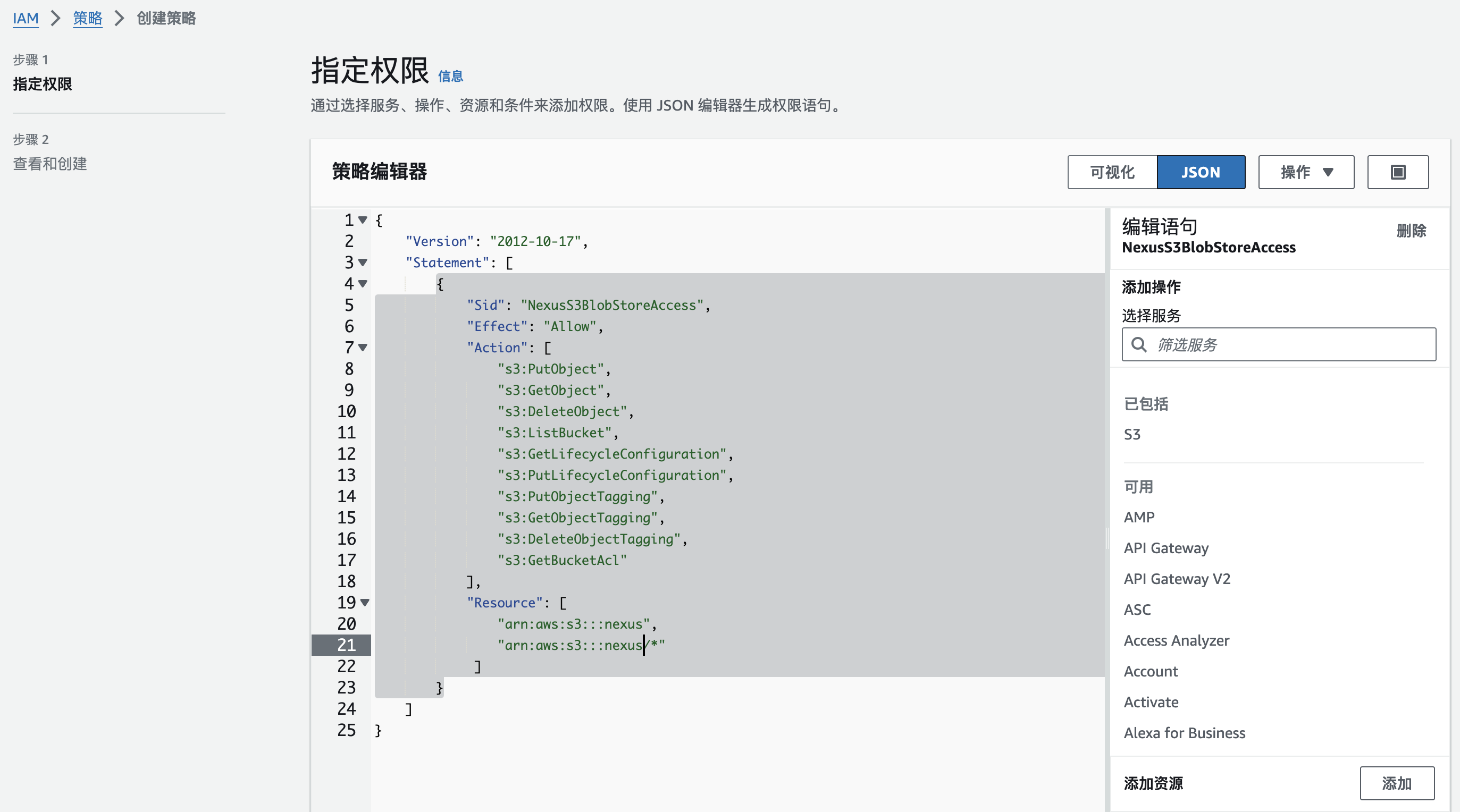Click "arn:aws:s3:::nexus" resource on line 20

(573, 624)
